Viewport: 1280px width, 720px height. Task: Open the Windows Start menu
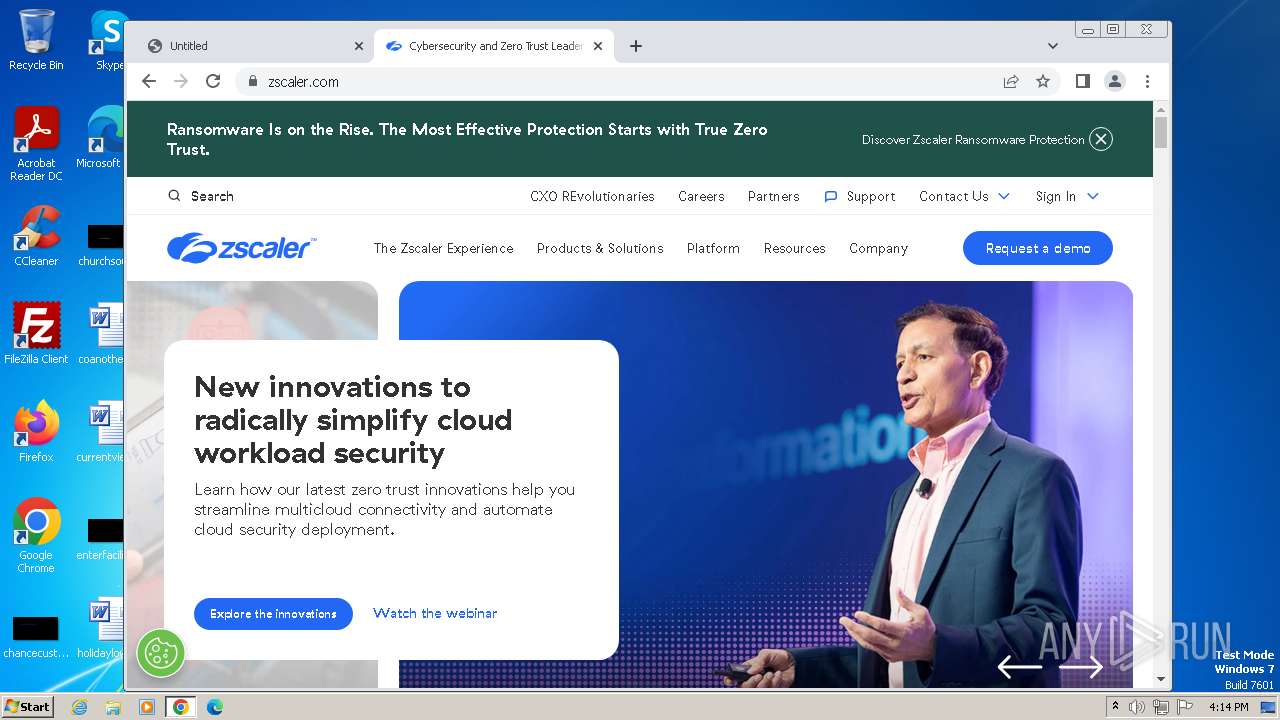tap(27, 707)
